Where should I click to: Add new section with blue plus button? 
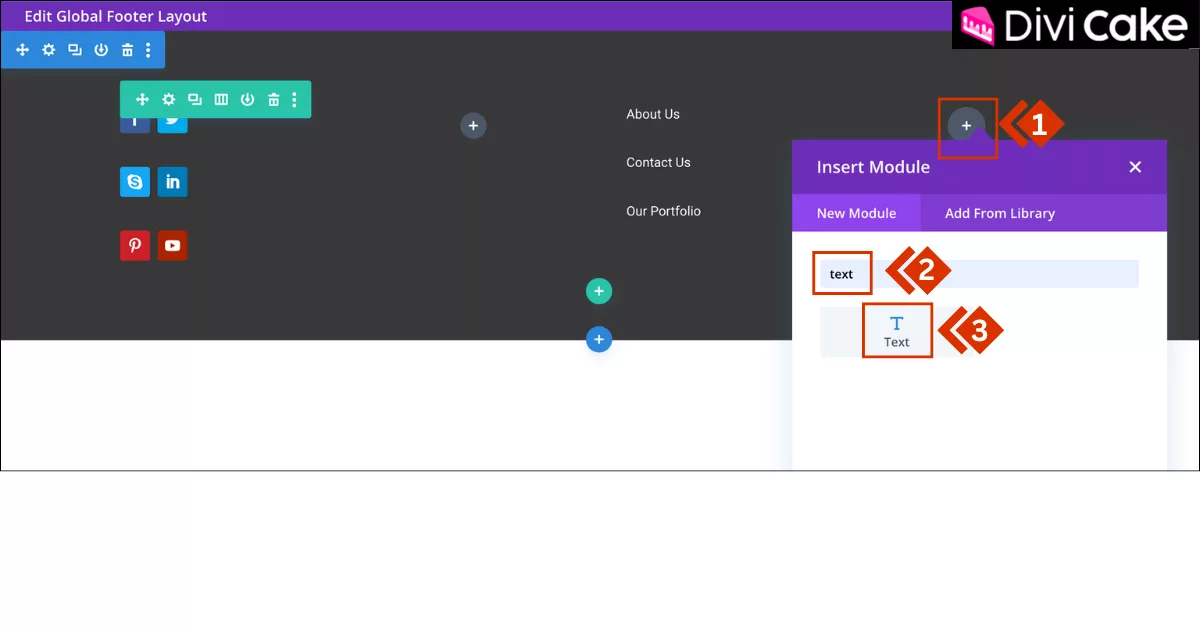pyautogui.click(x=598, y=340)
